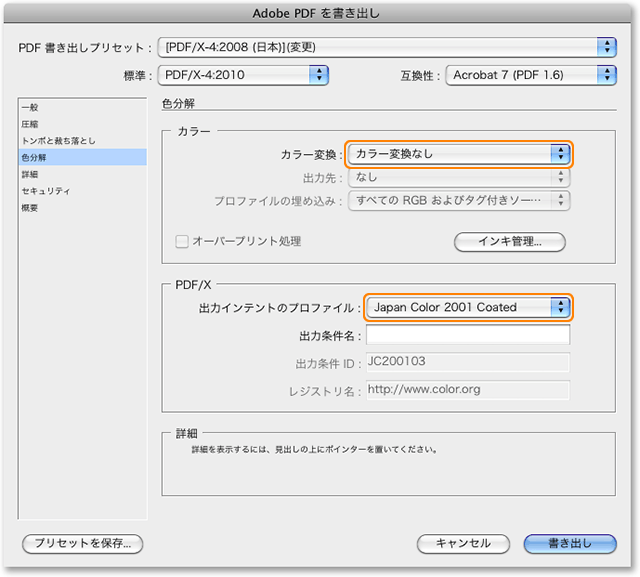This screenshot has height=577, width=640.
Task: Click the 出力先 dropdown showing なし
Action: 459,177
